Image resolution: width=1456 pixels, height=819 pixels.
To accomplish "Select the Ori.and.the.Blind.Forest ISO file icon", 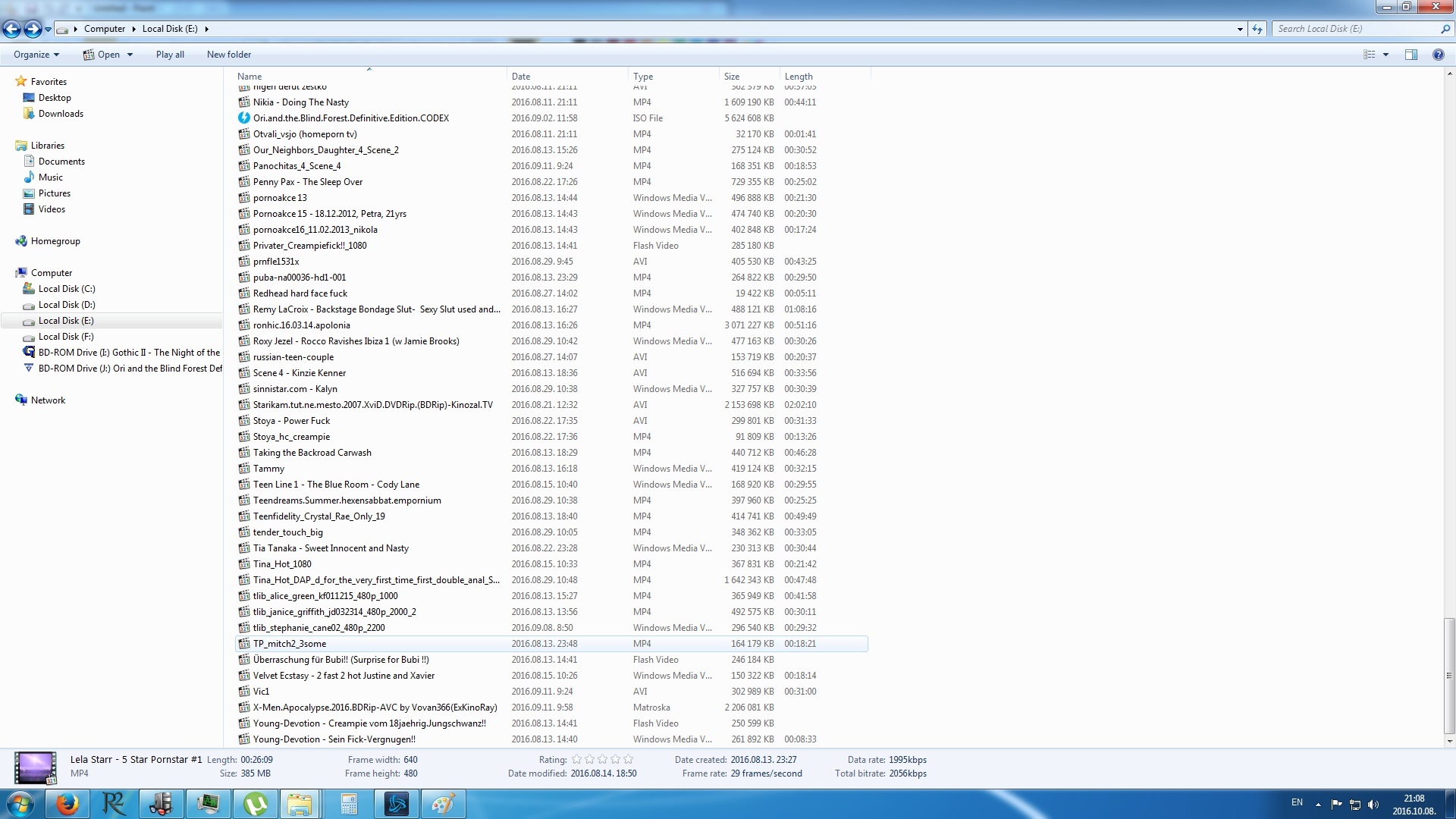I will tap(243, 118).
